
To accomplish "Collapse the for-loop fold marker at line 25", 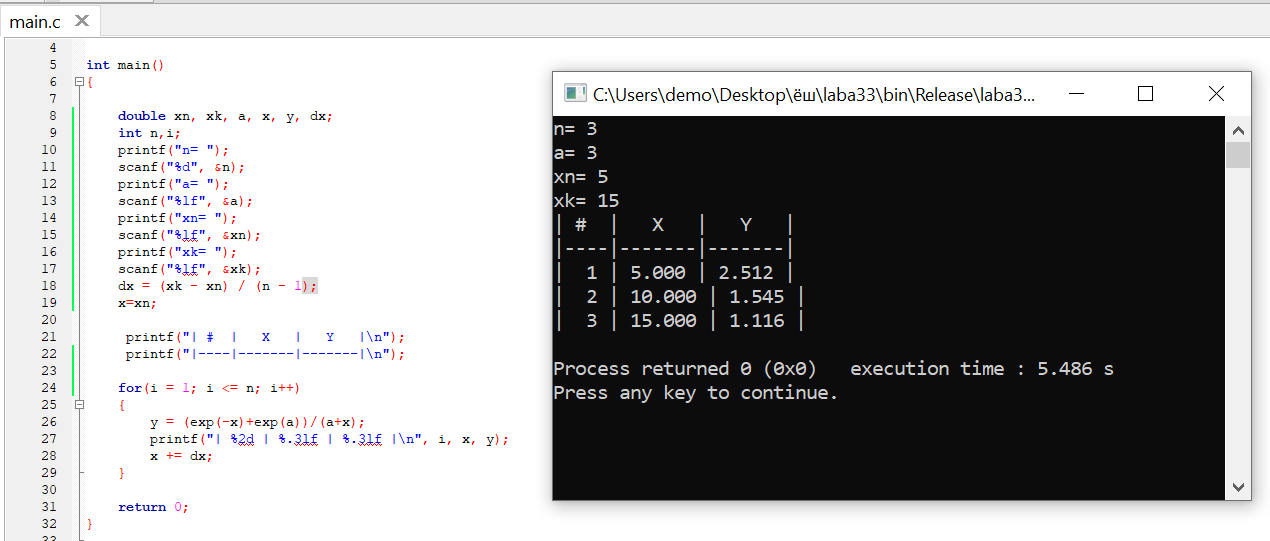I will pyautogui.click(x=79, y=405).
